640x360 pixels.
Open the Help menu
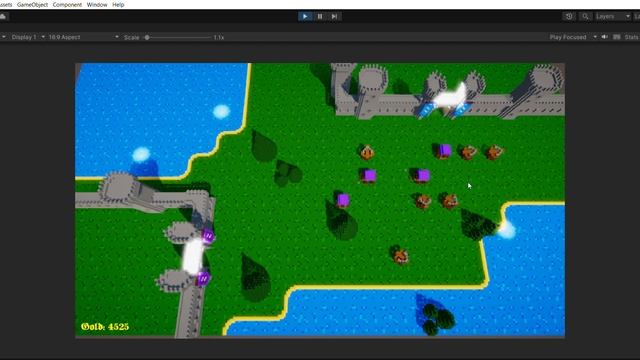[118, 4]
